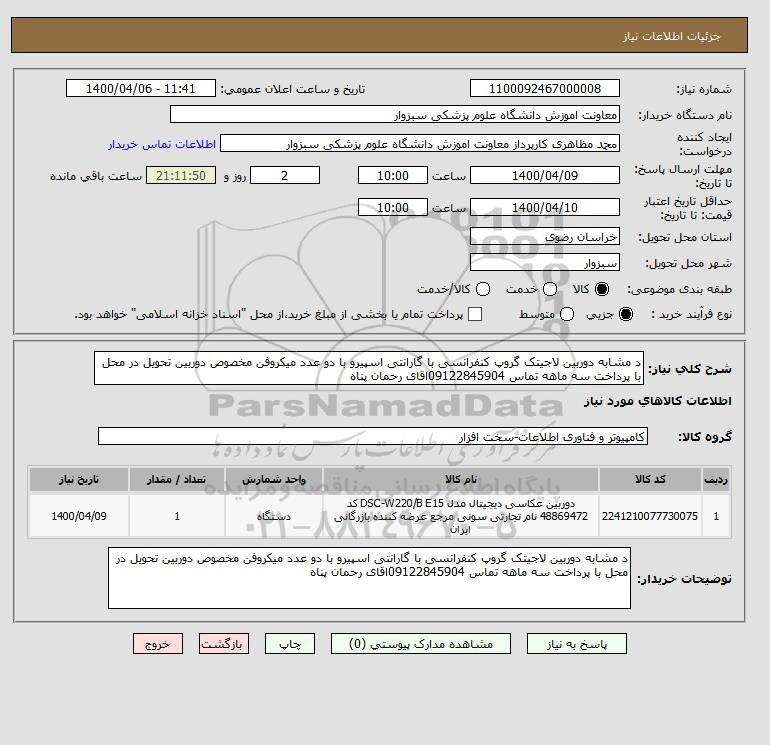Click the general need description text box
Image resolution: width=770 pixels, height=745 pixels.
click(369, 368)
